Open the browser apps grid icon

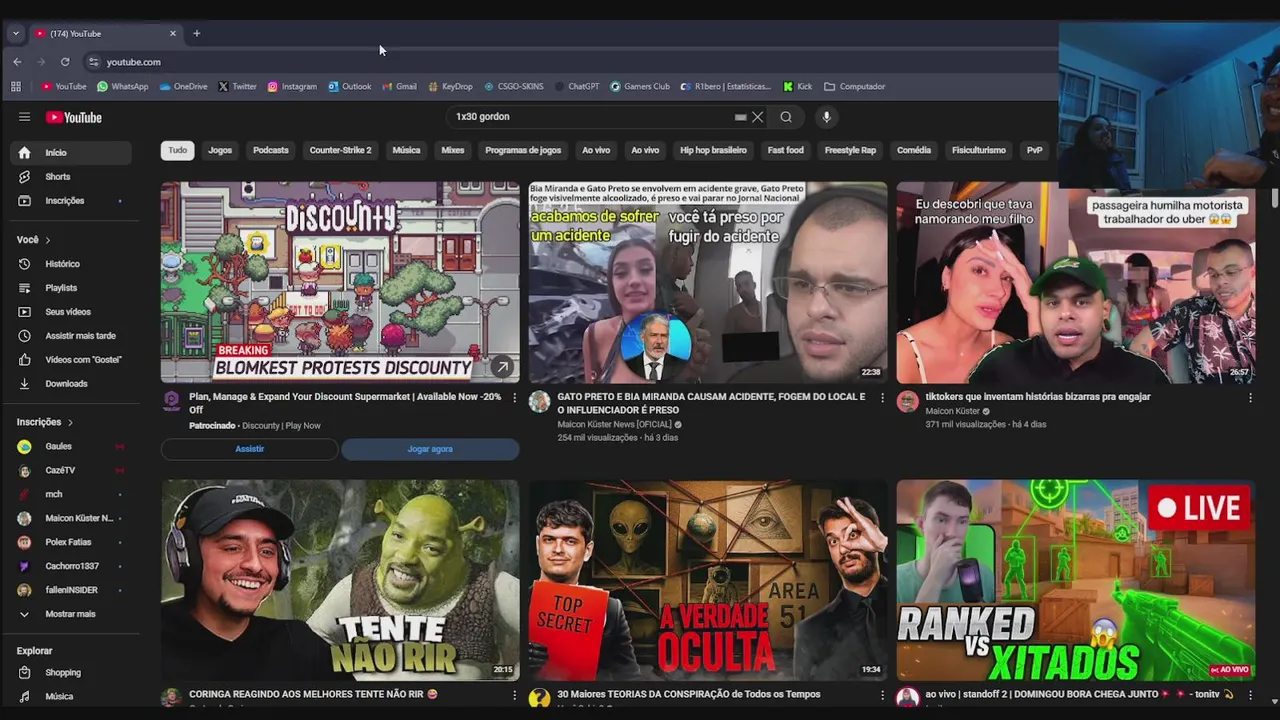[x=16, y=87]
